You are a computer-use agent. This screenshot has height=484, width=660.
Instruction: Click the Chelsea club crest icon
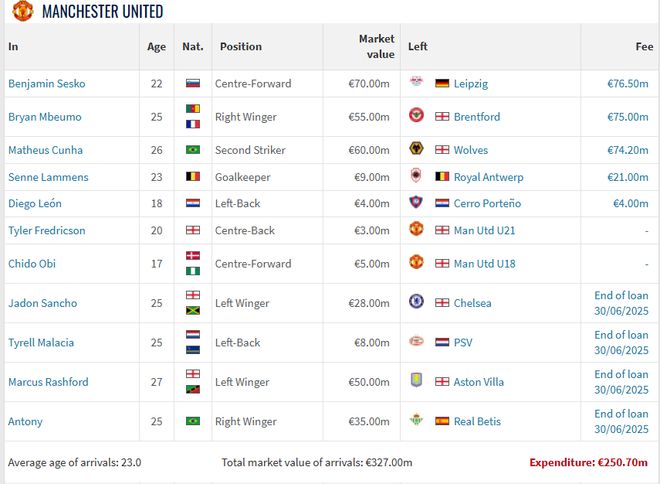click(417, 303)
